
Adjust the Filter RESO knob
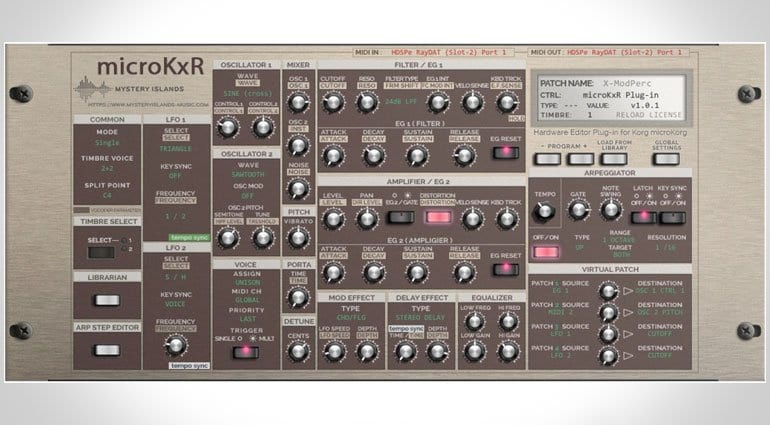tap(366, 102)
